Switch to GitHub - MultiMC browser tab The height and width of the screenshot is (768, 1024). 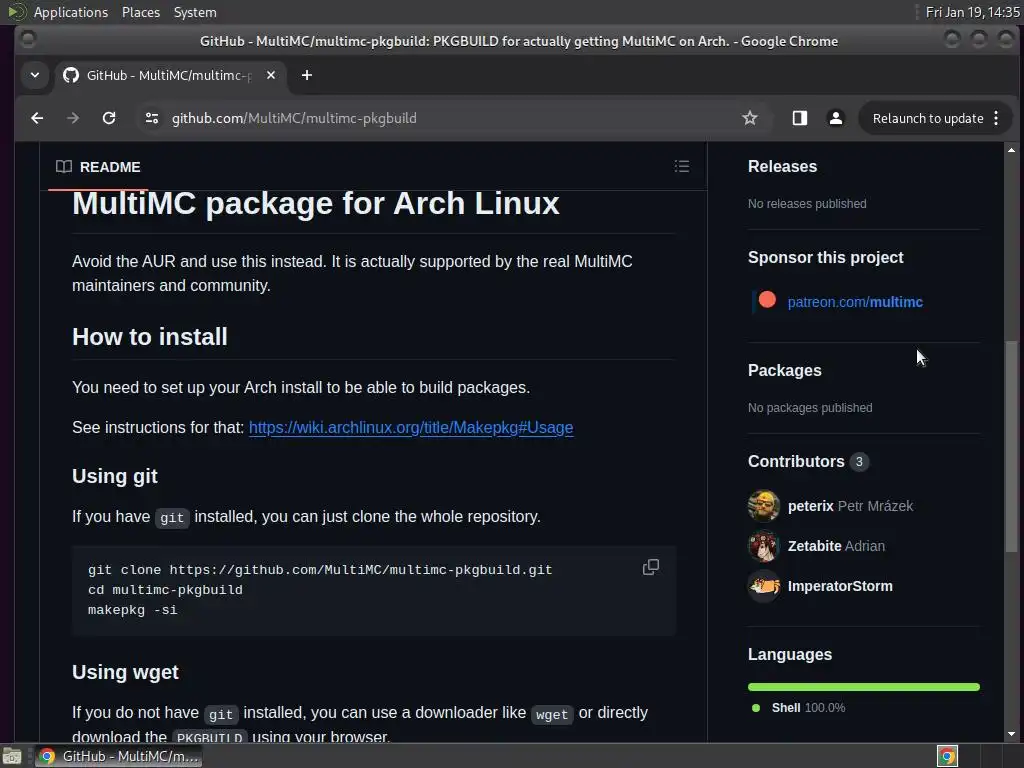pyautogui.click(x=170, y=75)
